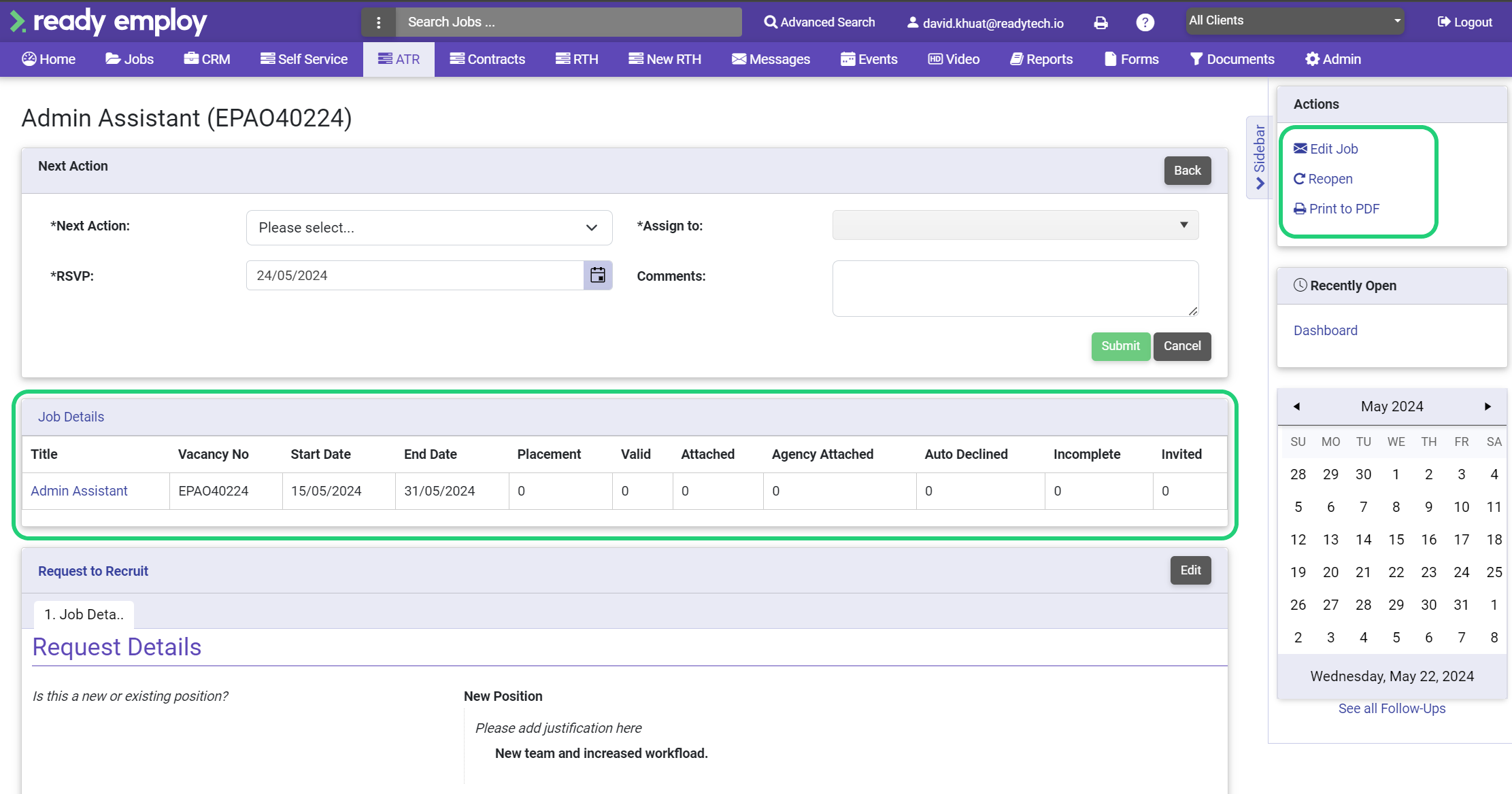Screen dimensions: 1512x794
Task: Open the Forms menu
Action: coord(1132,59)
